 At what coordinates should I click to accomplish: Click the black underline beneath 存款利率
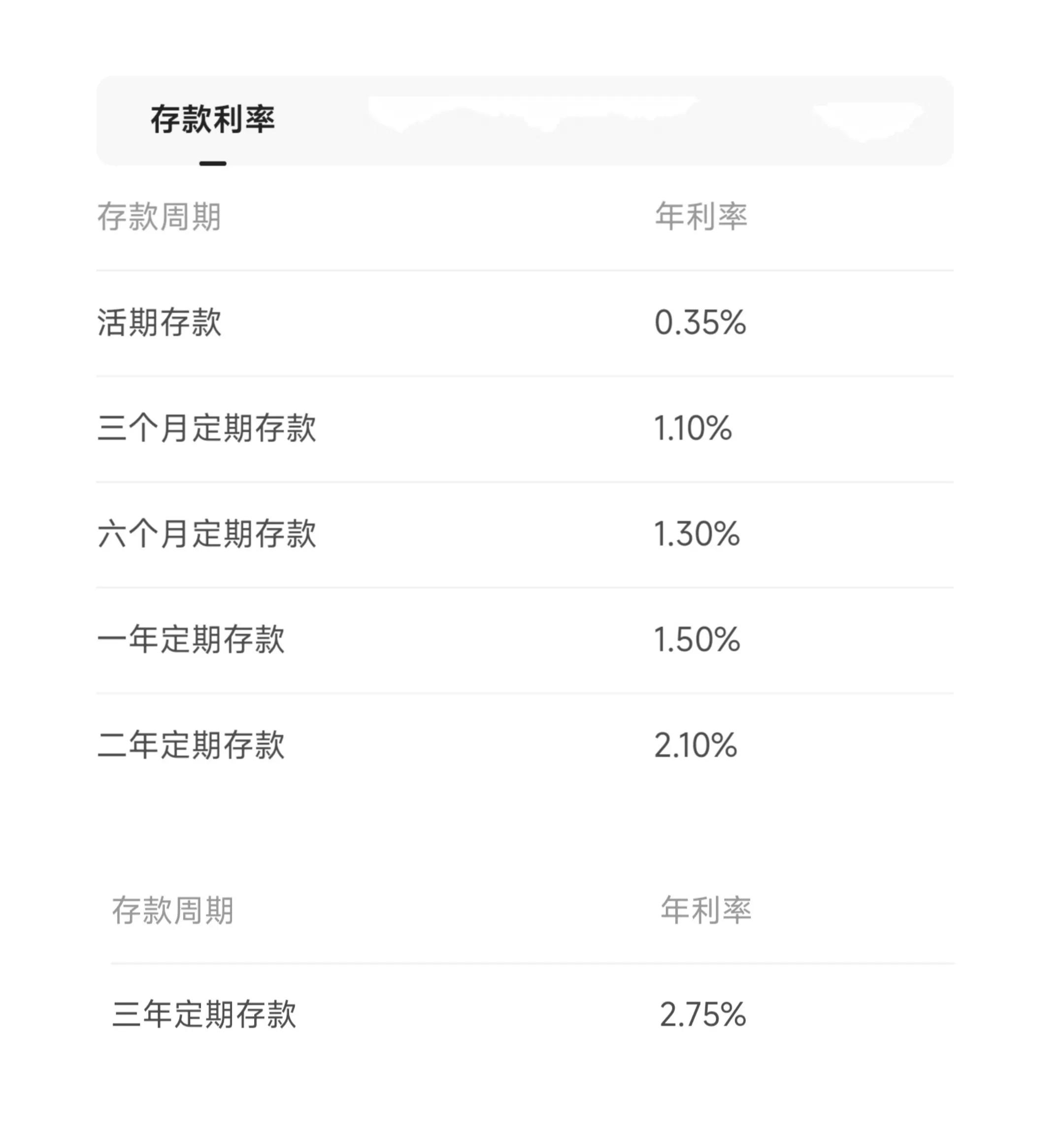pos(213,163)
